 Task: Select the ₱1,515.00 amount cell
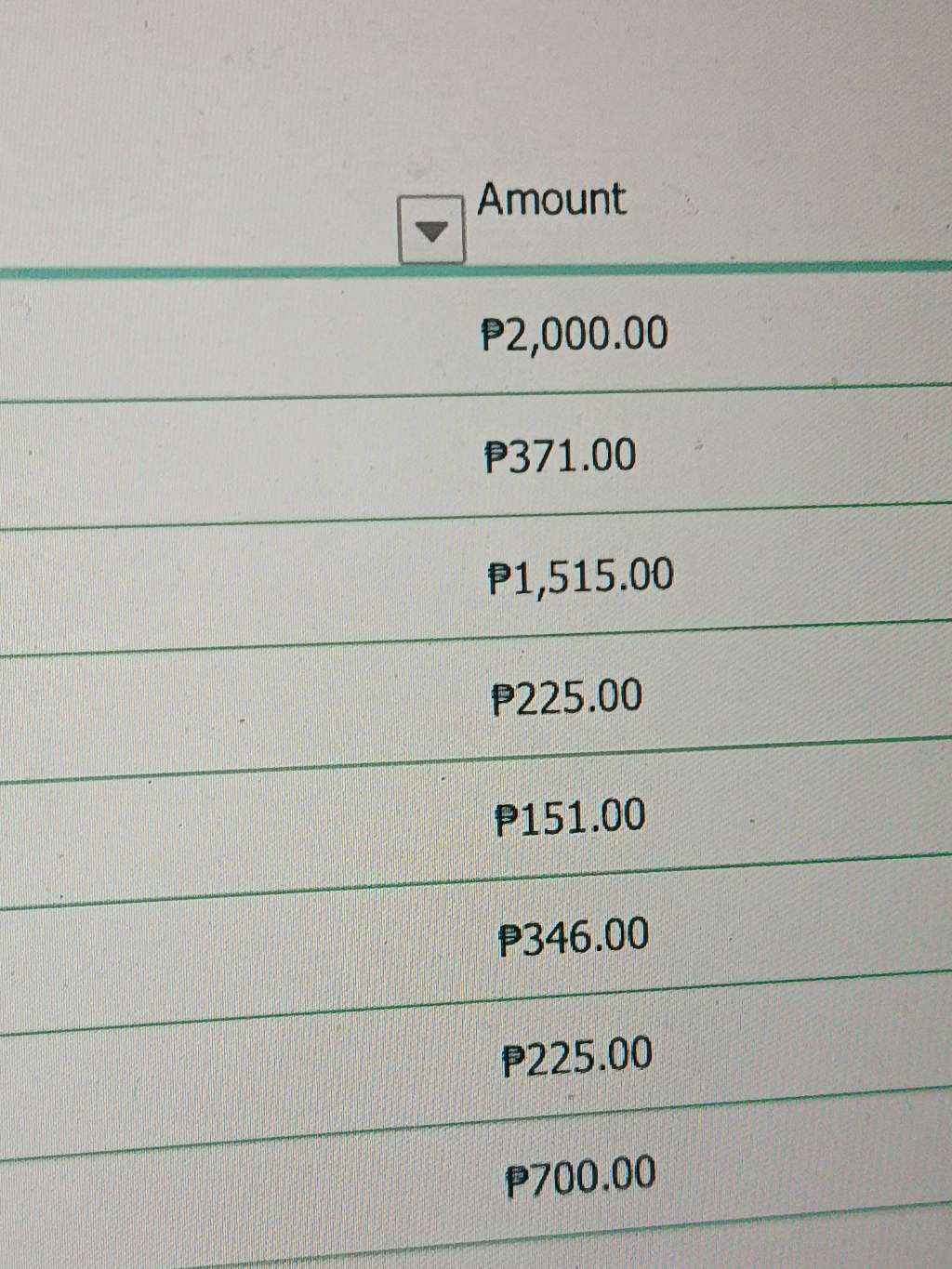(x=580, y=575)
